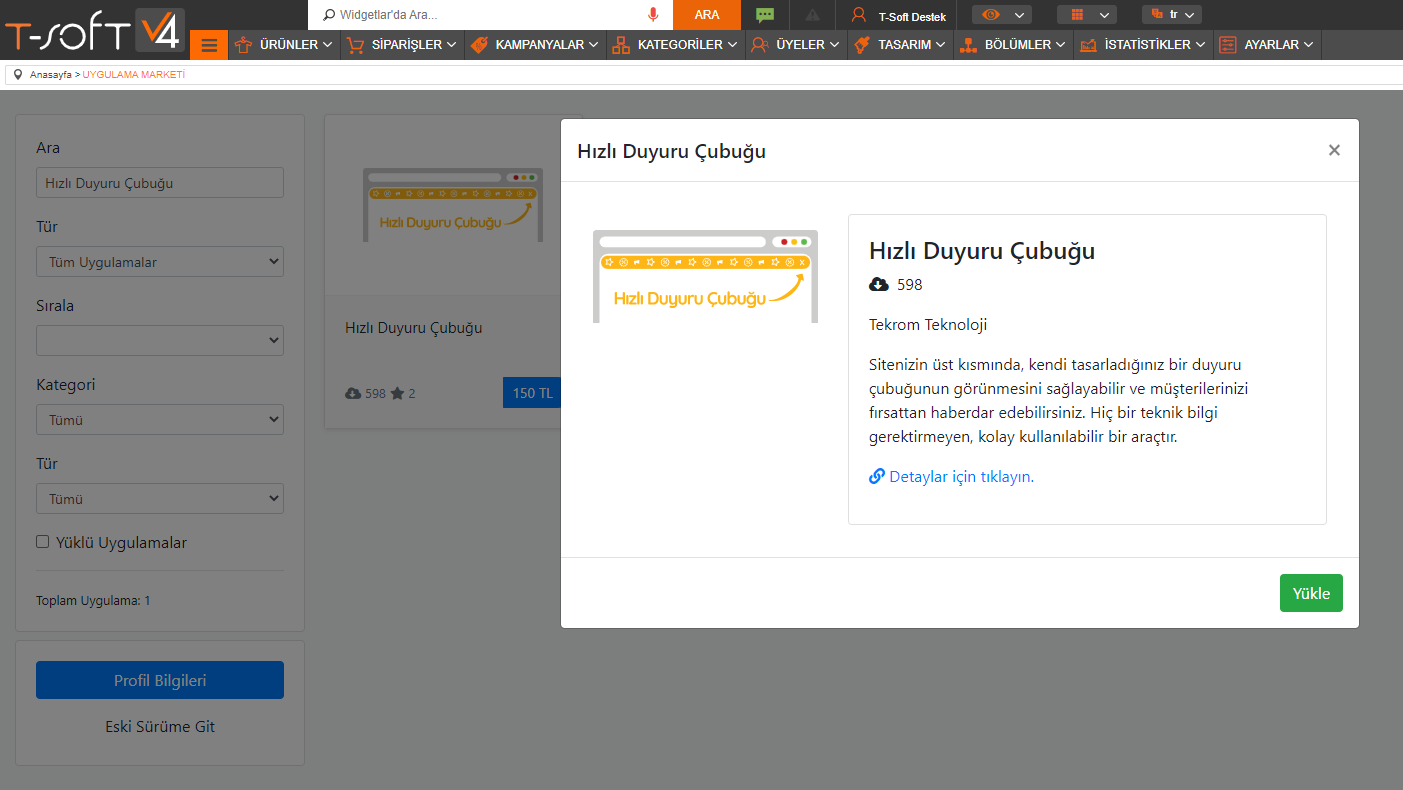Open the AYARLAR menu

pyautogui.click(x=1267, y=45)
